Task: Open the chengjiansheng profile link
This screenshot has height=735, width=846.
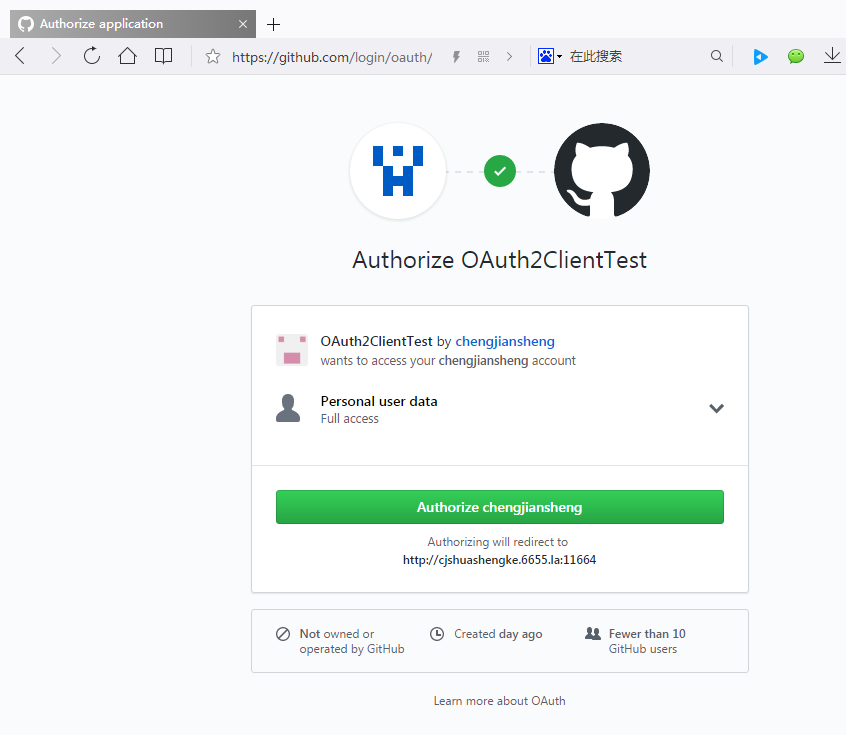Action: (x=504, y=341)
